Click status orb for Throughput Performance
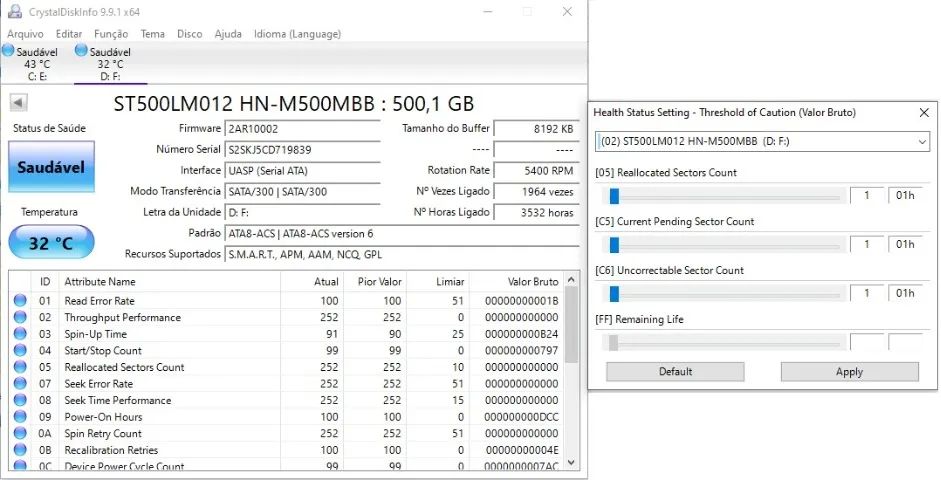Screen dimensions: 941x480 20,317
